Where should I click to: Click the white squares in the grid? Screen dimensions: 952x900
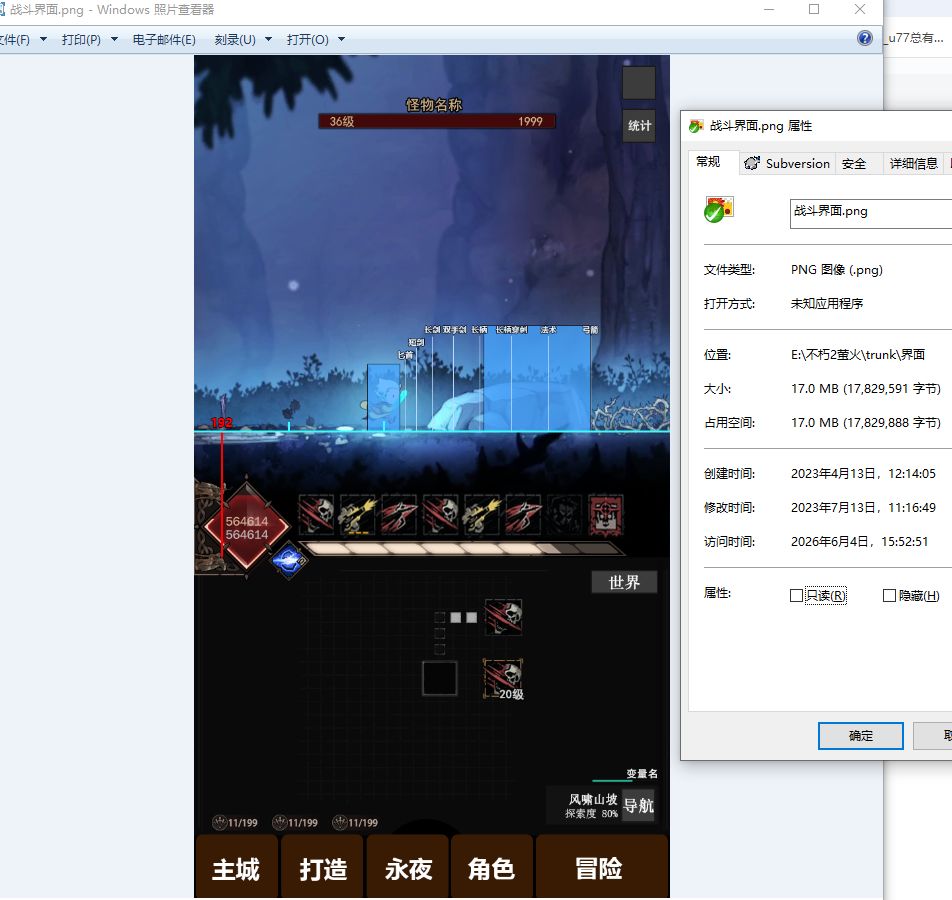463,618
